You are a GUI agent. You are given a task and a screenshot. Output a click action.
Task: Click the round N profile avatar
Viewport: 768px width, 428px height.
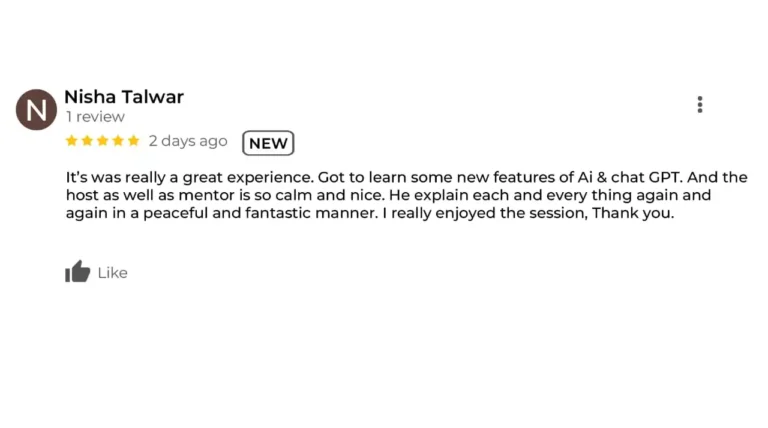[36, 109]
